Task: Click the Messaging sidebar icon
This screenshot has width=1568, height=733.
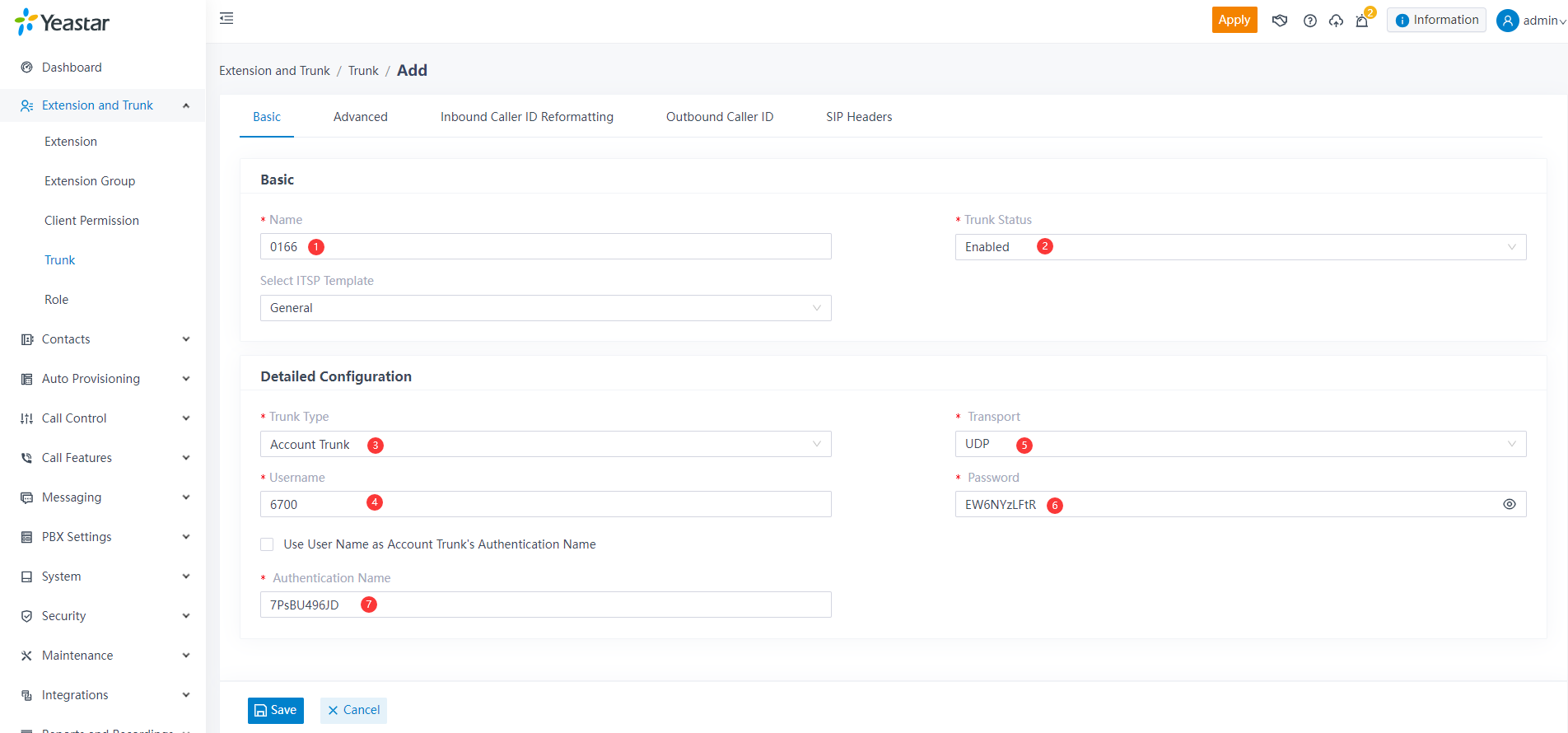Action: [x=26, y=497]
